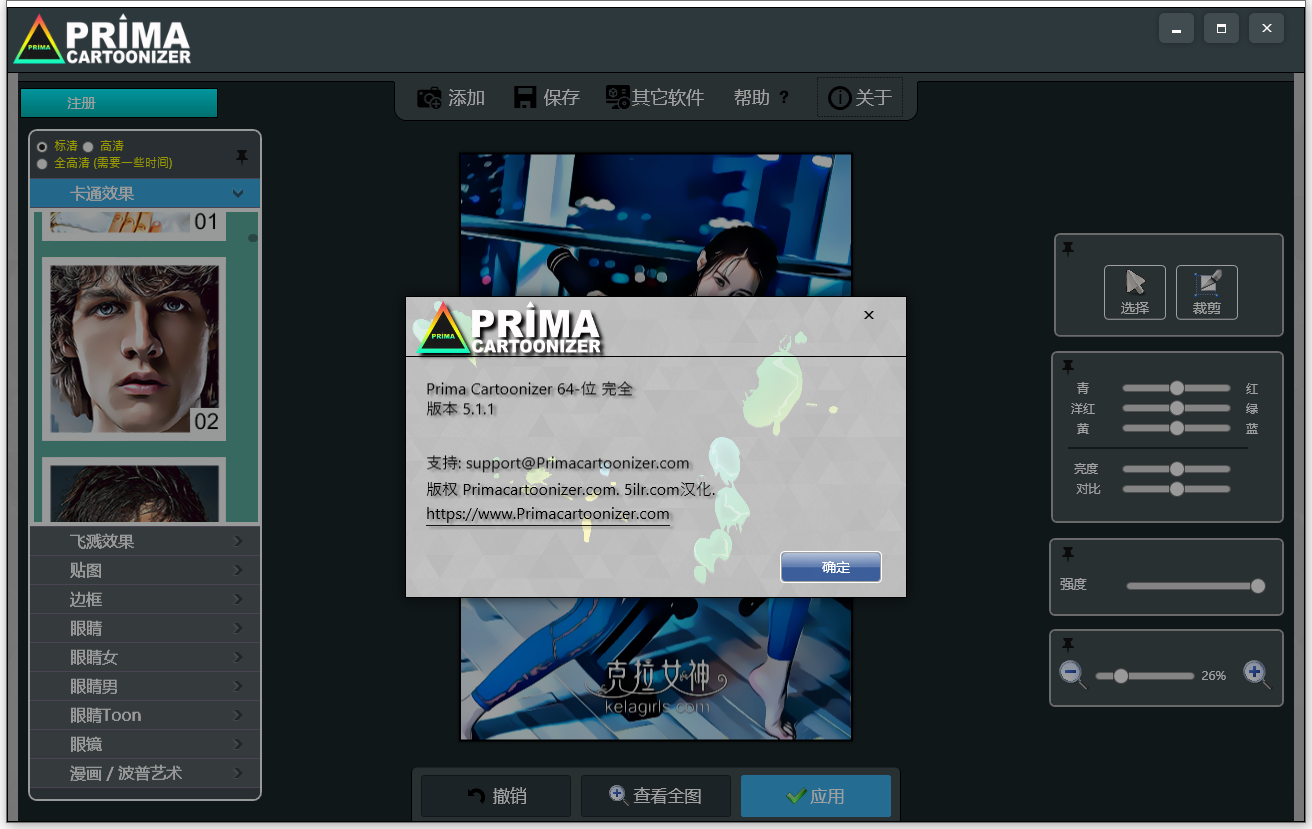Open 其它软件 other software

click(655, 98)
